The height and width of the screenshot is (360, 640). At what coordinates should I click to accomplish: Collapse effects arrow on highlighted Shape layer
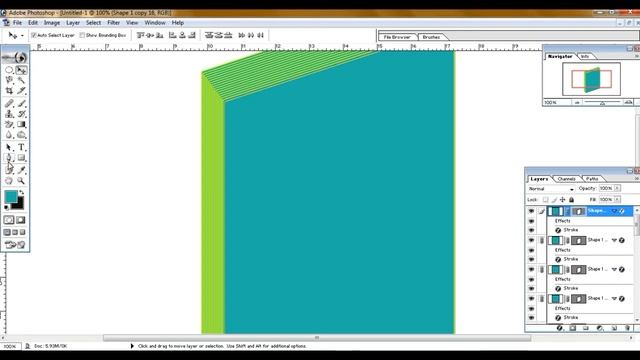click(614, 211)
